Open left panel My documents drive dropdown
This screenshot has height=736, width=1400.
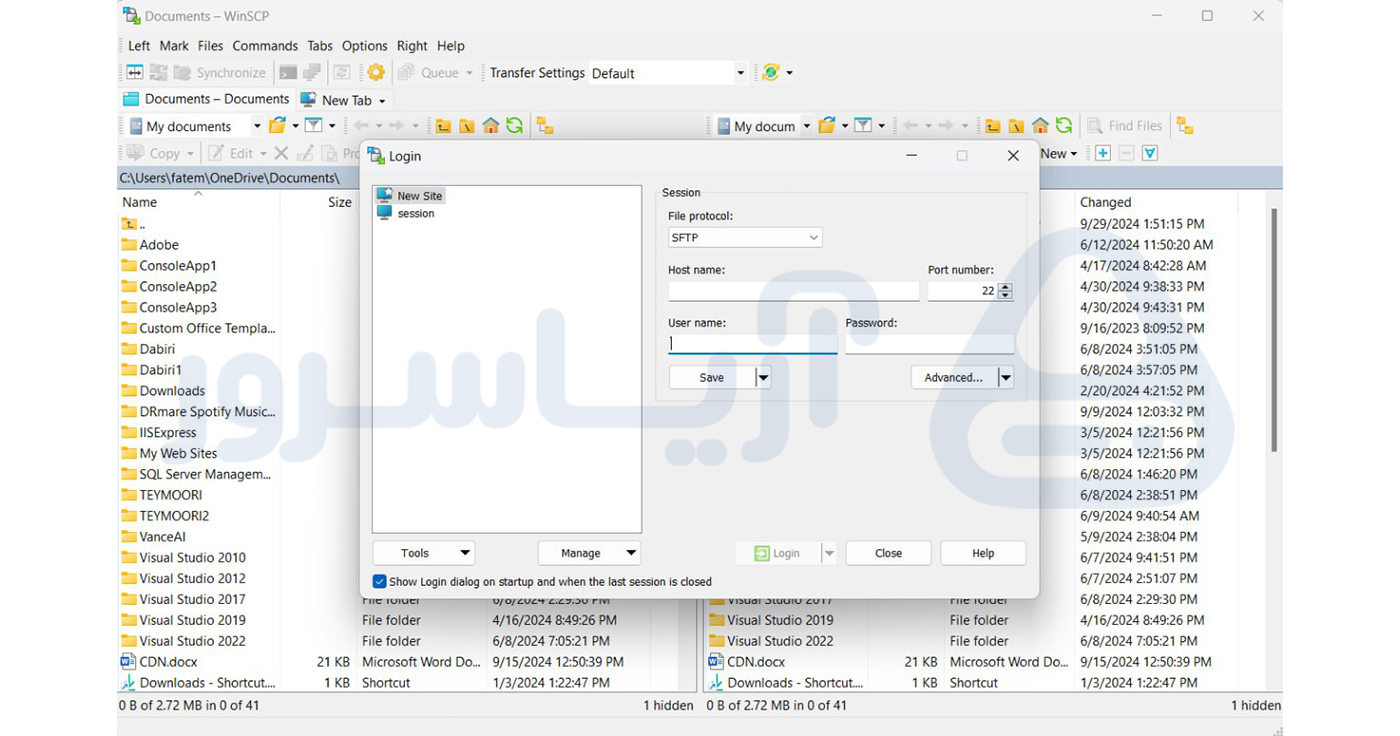coord(256,126)
